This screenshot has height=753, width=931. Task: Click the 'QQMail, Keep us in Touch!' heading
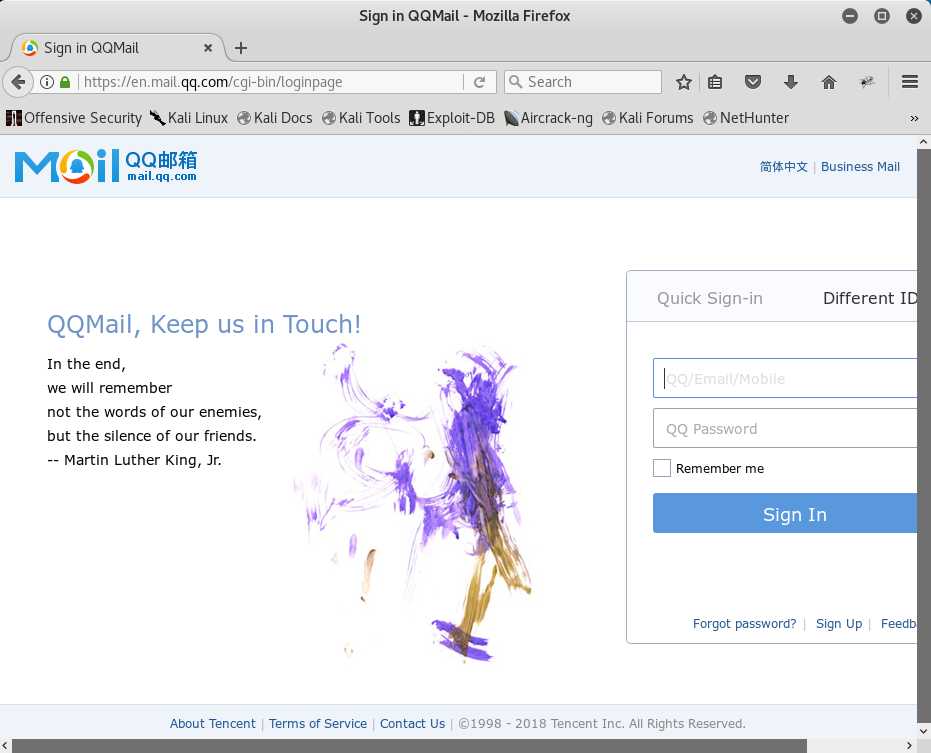click(204, 324)
